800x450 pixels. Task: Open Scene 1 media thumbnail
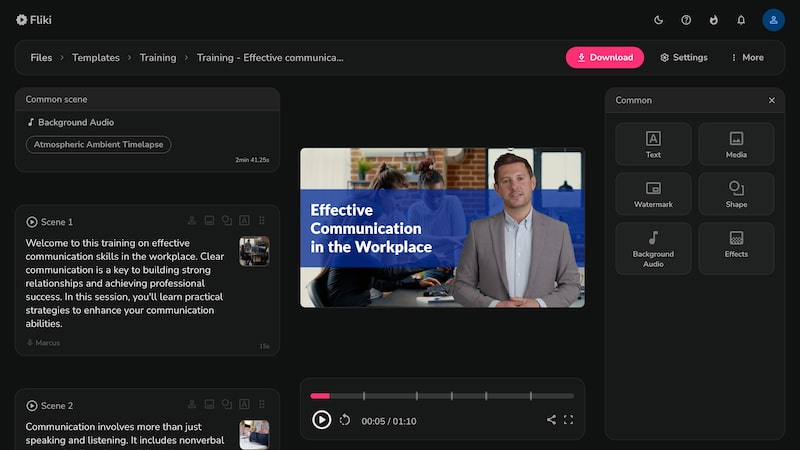pyautogui.click(x=254, y=251)
